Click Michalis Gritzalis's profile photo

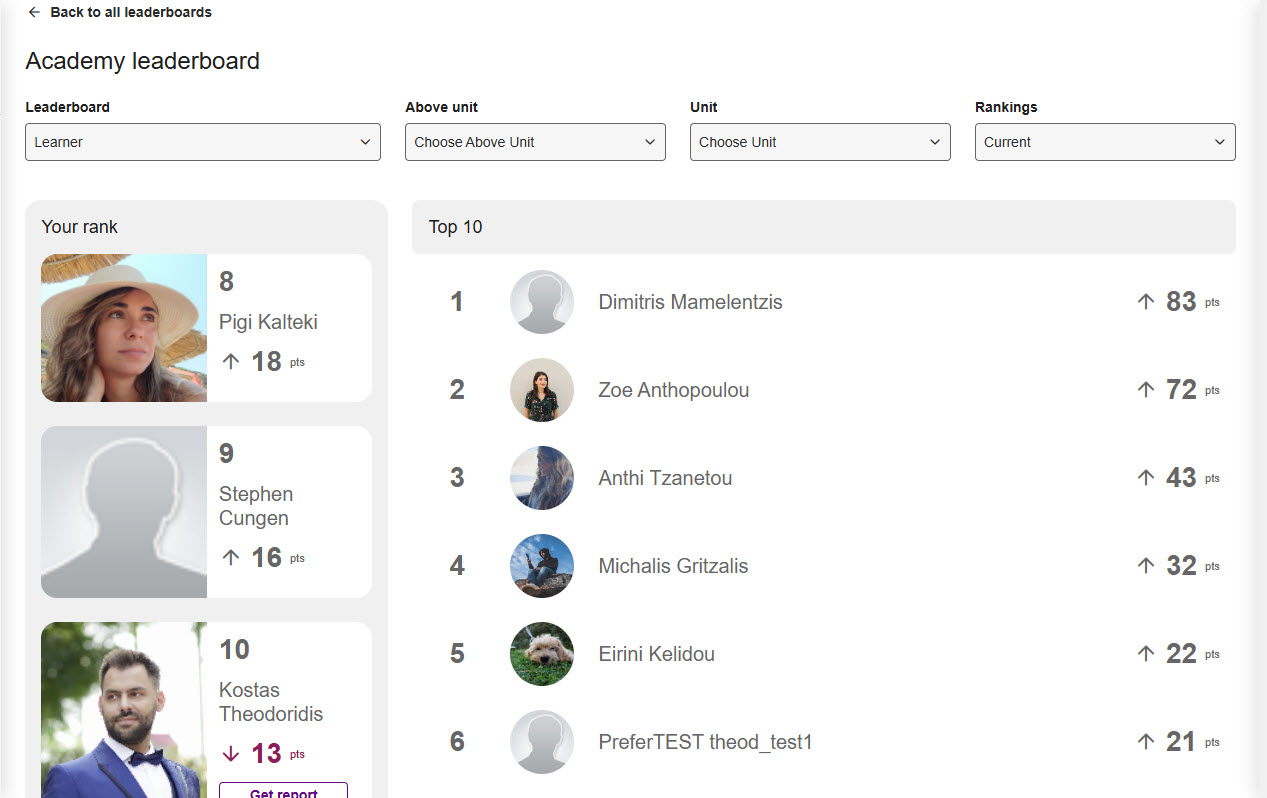pos(542,566)
